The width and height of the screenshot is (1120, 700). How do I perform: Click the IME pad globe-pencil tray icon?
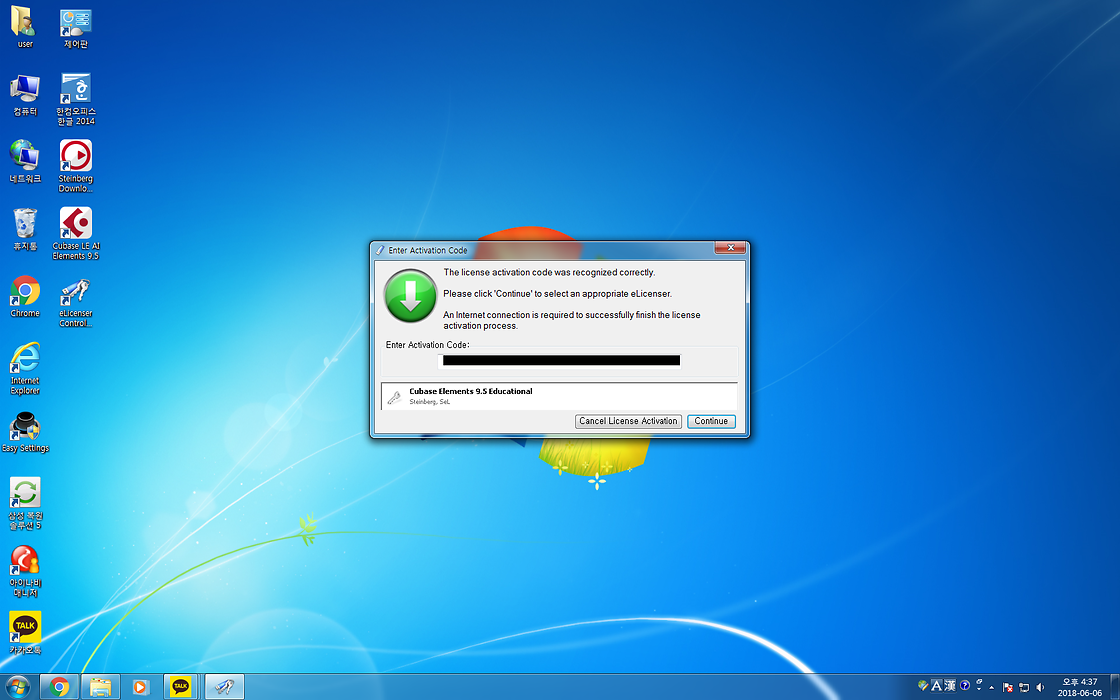[x=923, y=686]
